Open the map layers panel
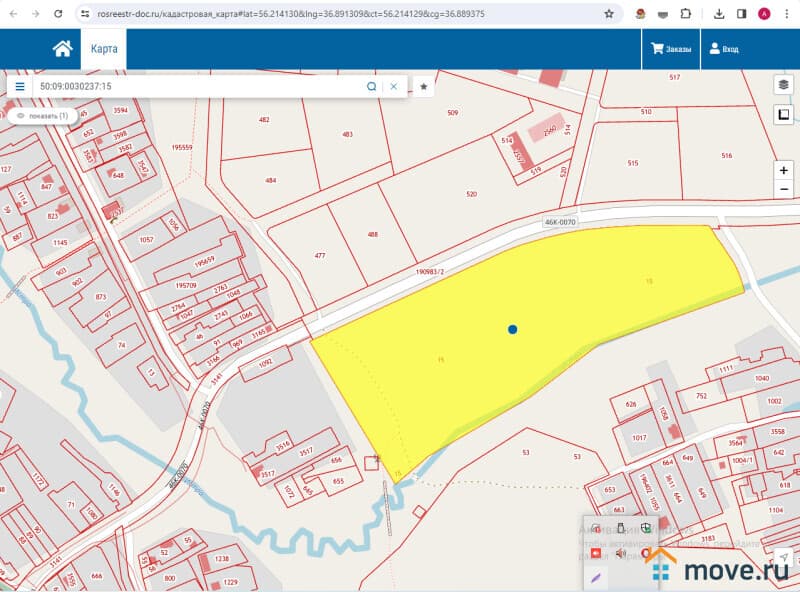This screenshot has height=592, width=800. pyautogui.click(x=783, y=85)
